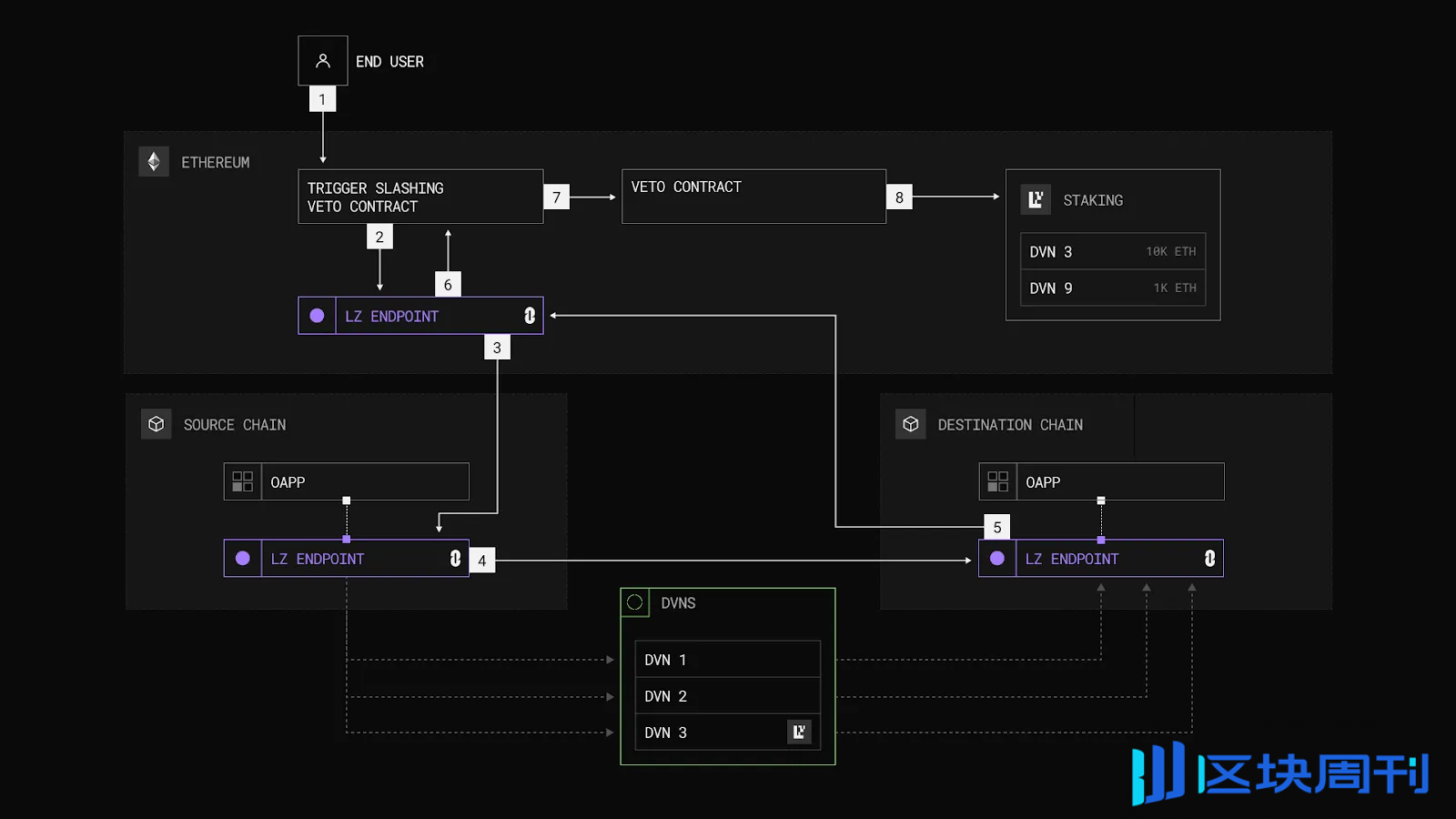
Task: Click the DVNS circle icon
Action: point(635,602)
